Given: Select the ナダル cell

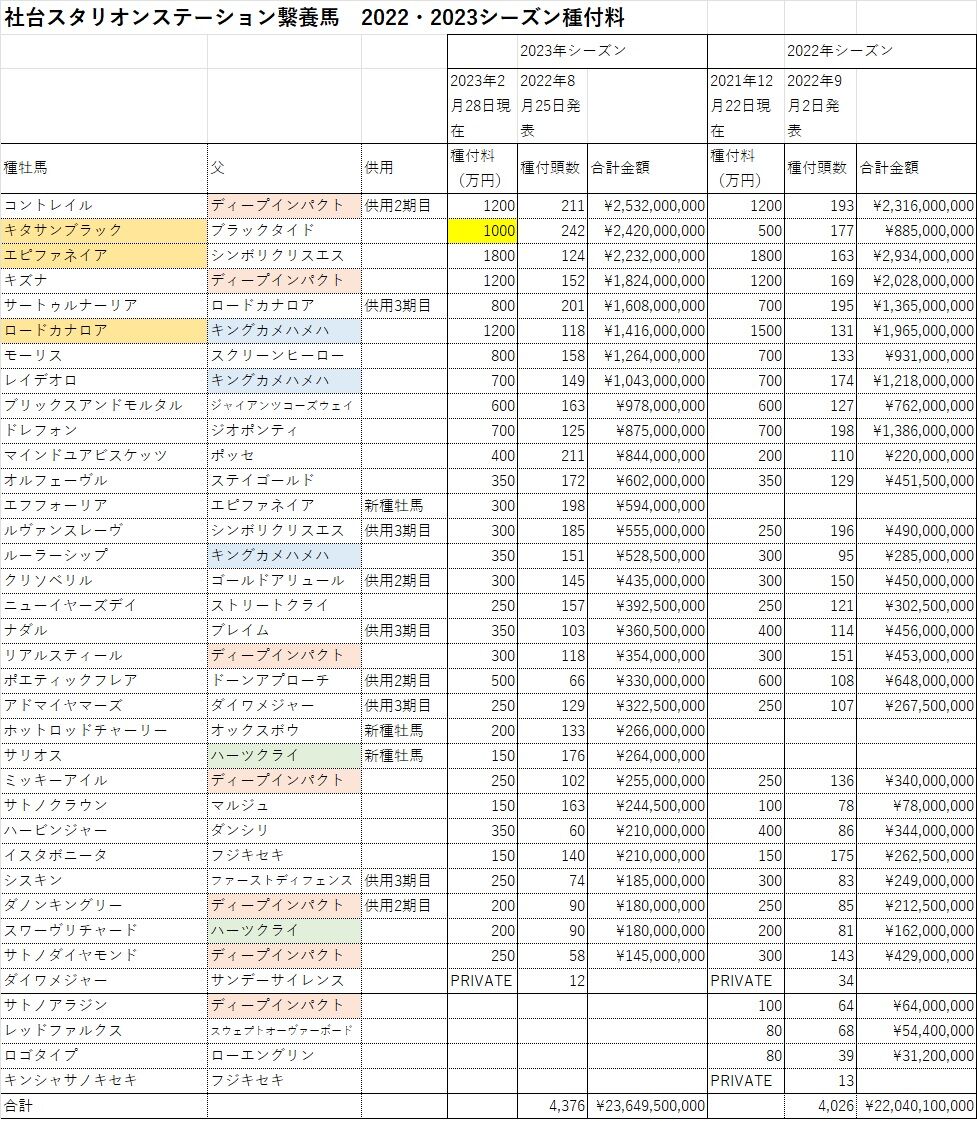Looking at the screenshot, I should tap(104, 631).
